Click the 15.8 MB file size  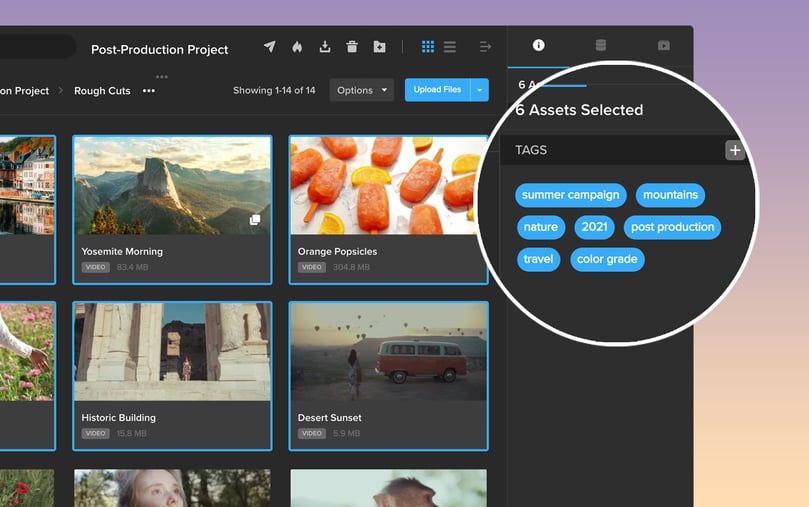[131, 433]
